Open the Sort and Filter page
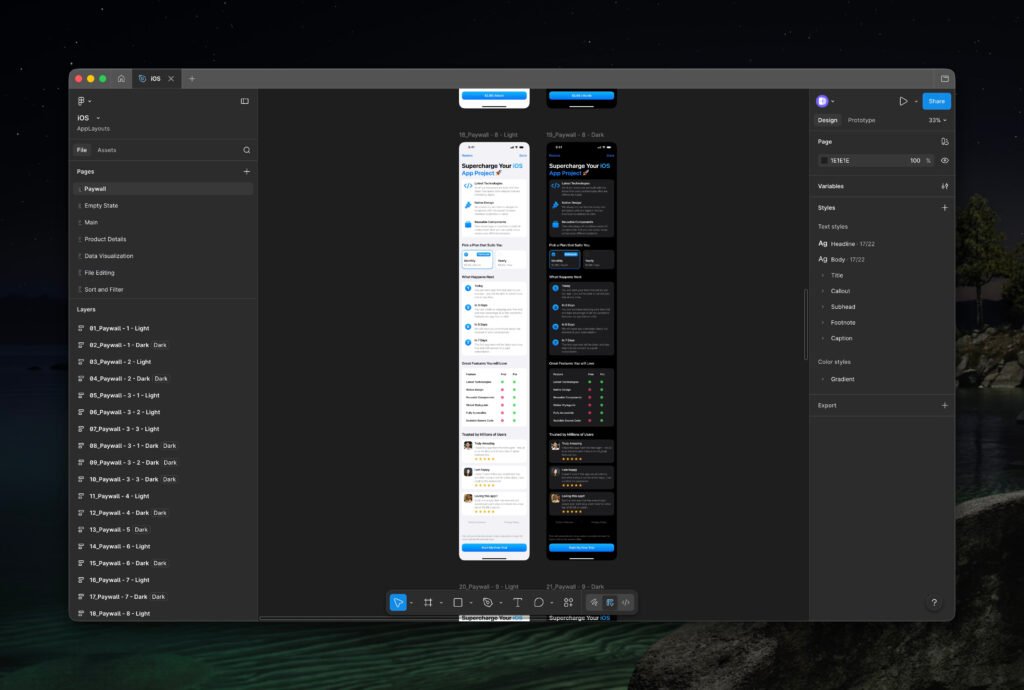The width and height of the screenshot is (1024, 690). (163, 289)
